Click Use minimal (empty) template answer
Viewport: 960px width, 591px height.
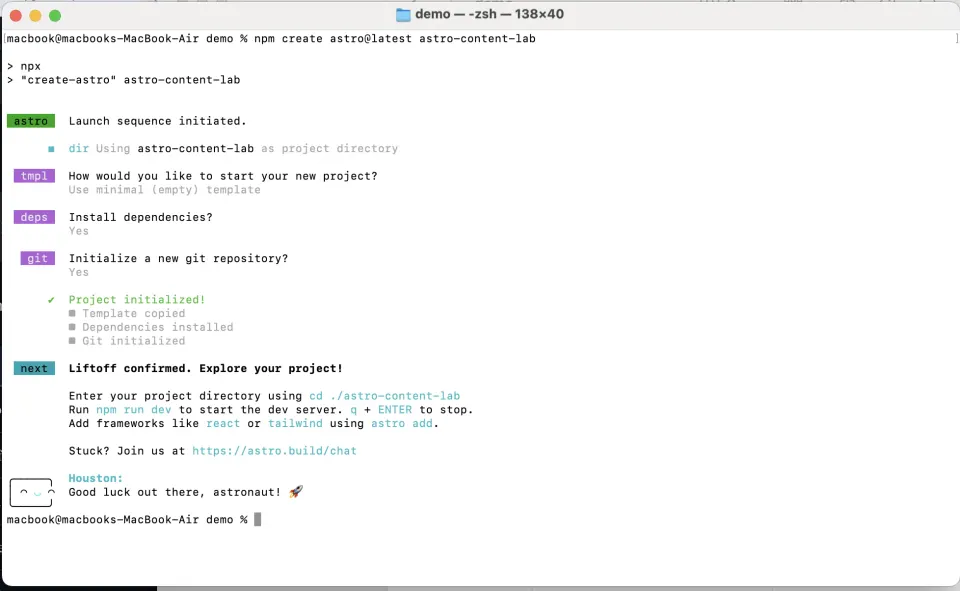point(165,190)
